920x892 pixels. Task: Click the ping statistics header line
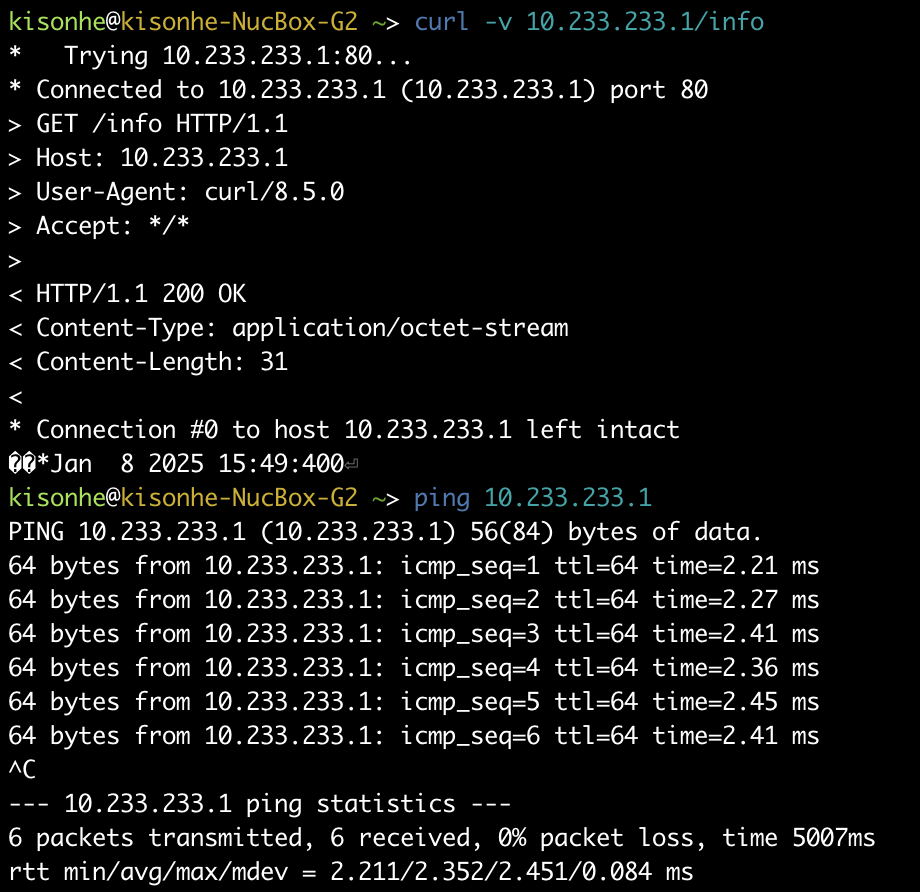[x=259, y=804]
